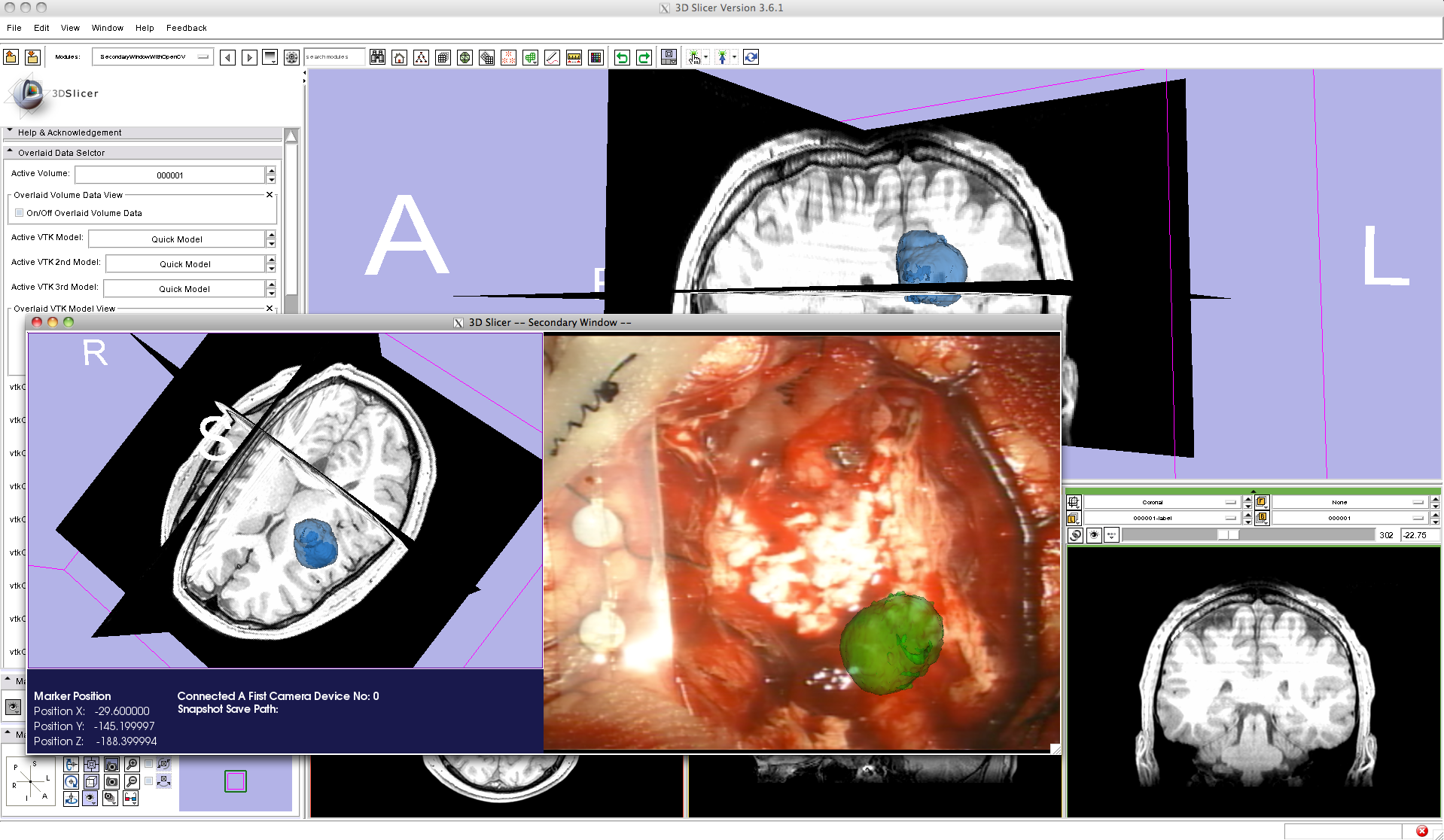Image resolution: width=1444 pixels, height=840 pixels.
Task: Click the Home module icon in toolbar
Action: 399,57
